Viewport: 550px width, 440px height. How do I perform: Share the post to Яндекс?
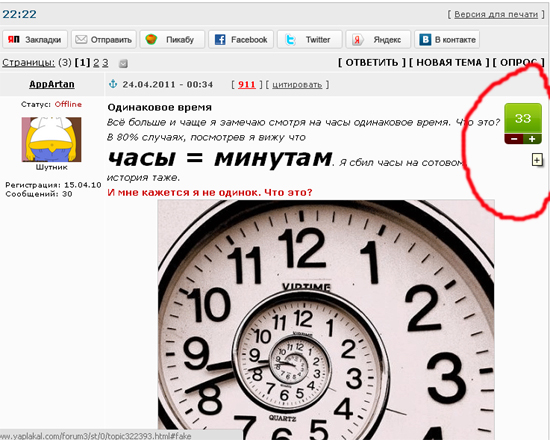378,39
